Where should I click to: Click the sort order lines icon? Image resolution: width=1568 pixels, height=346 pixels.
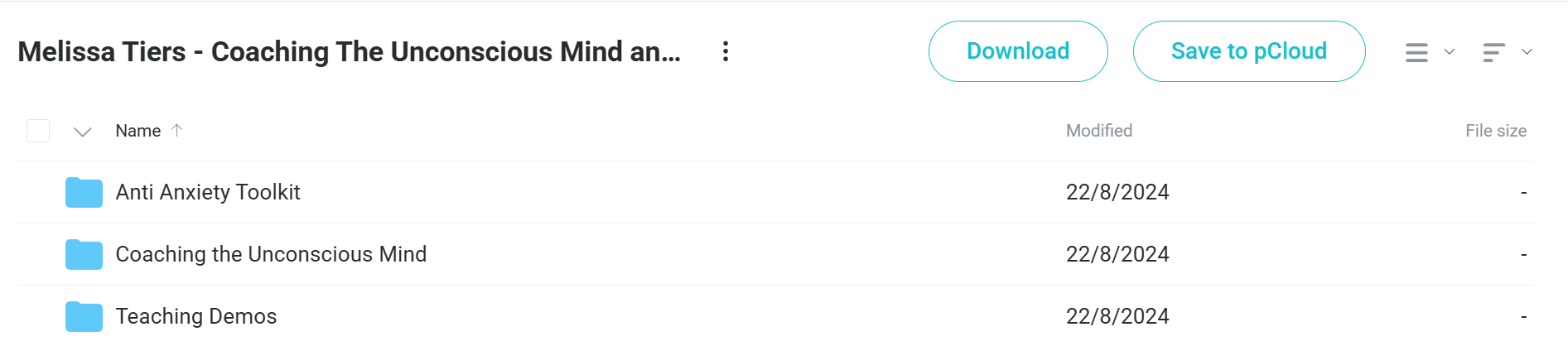coord(1493,52)
